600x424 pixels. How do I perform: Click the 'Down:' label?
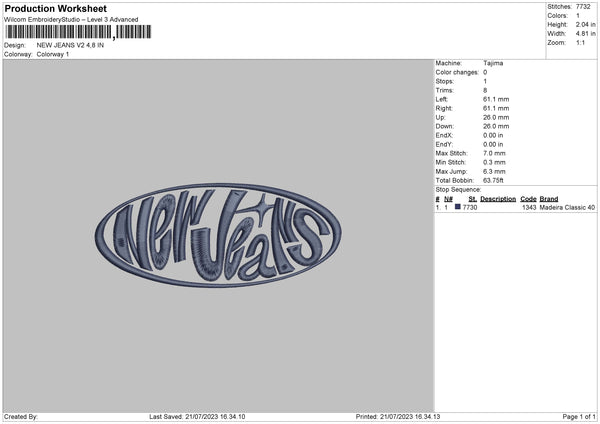445,126
